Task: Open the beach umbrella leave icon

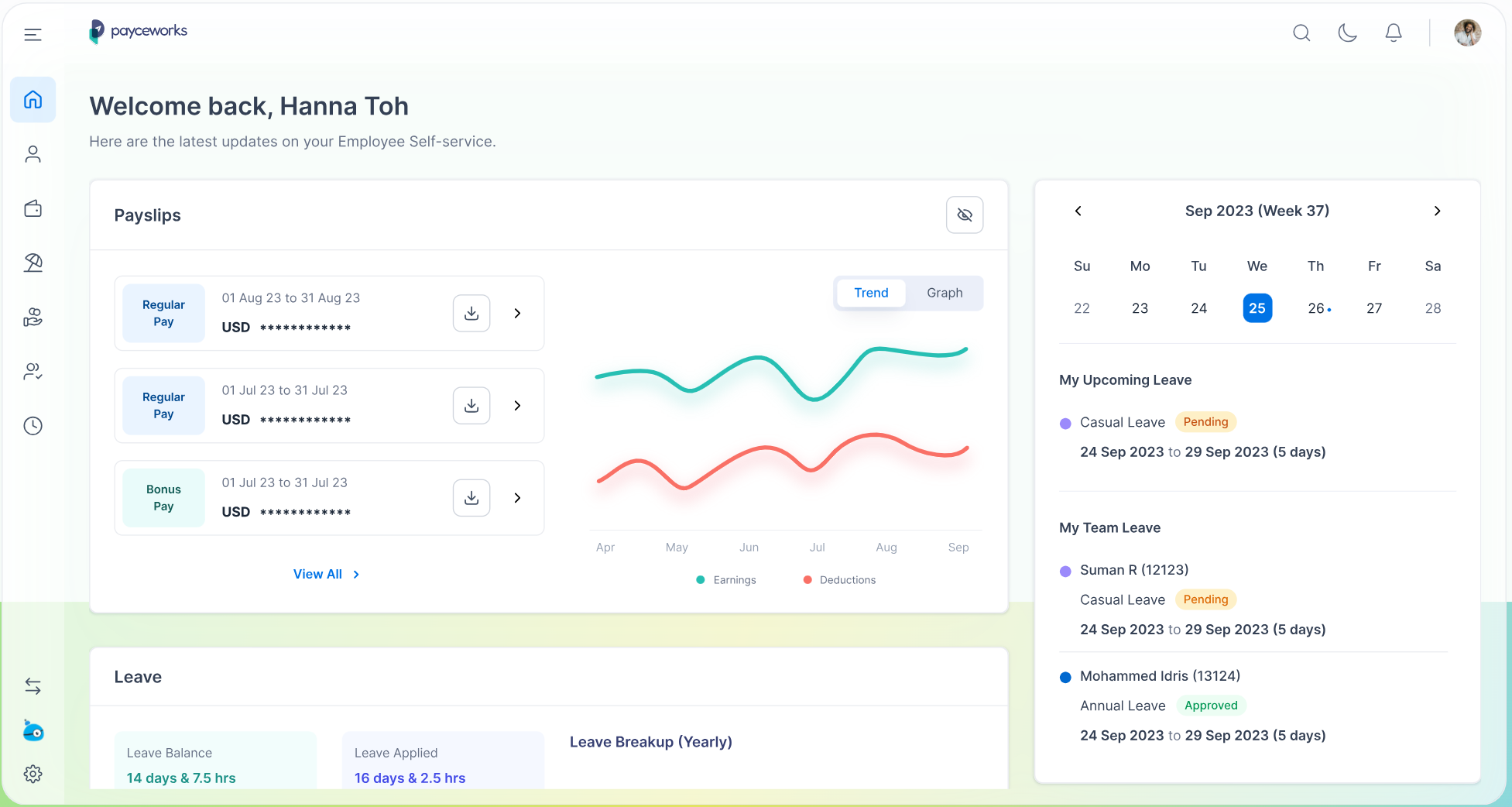Action: coord(33,263)
